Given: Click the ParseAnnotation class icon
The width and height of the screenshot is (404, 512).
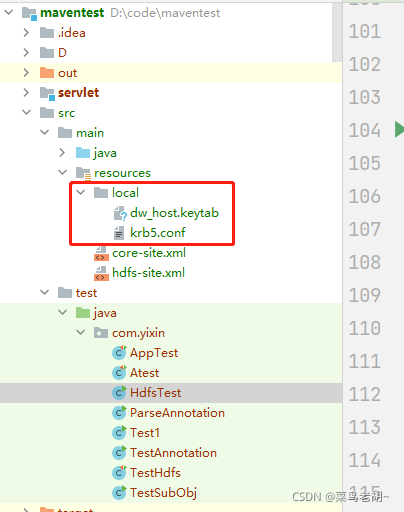Looking at the screenshot, I should coord(119,413).
